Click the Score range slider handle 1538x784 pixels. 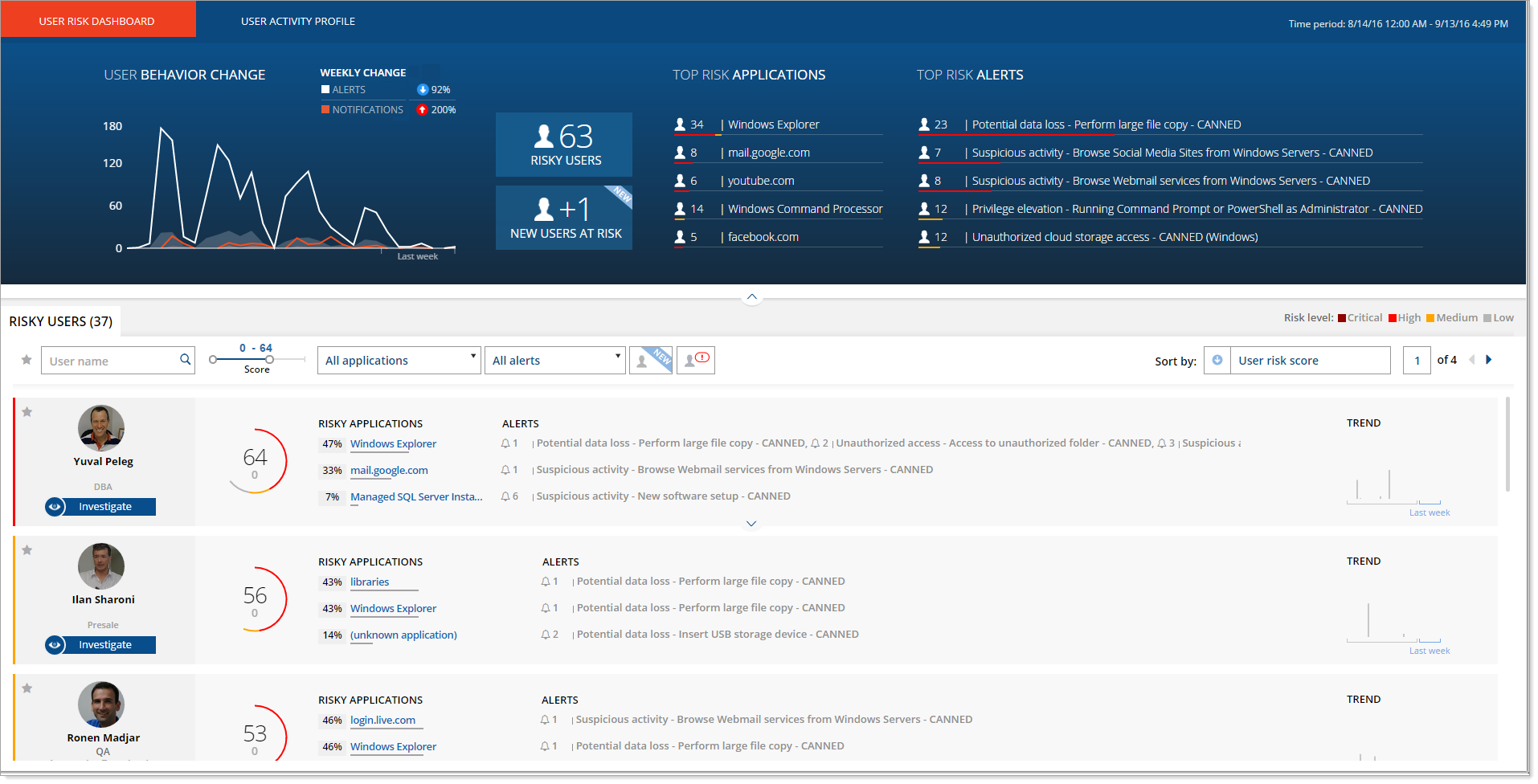(270, 359)
